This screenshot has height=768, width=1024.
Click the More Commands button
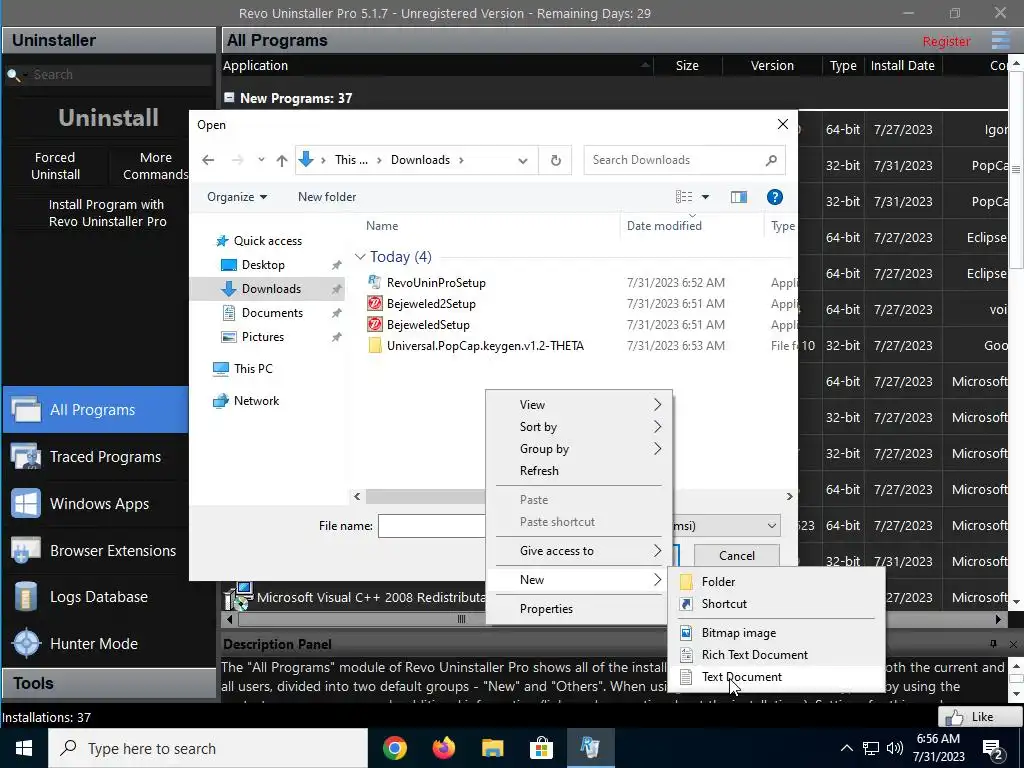(x=155, y=166)
